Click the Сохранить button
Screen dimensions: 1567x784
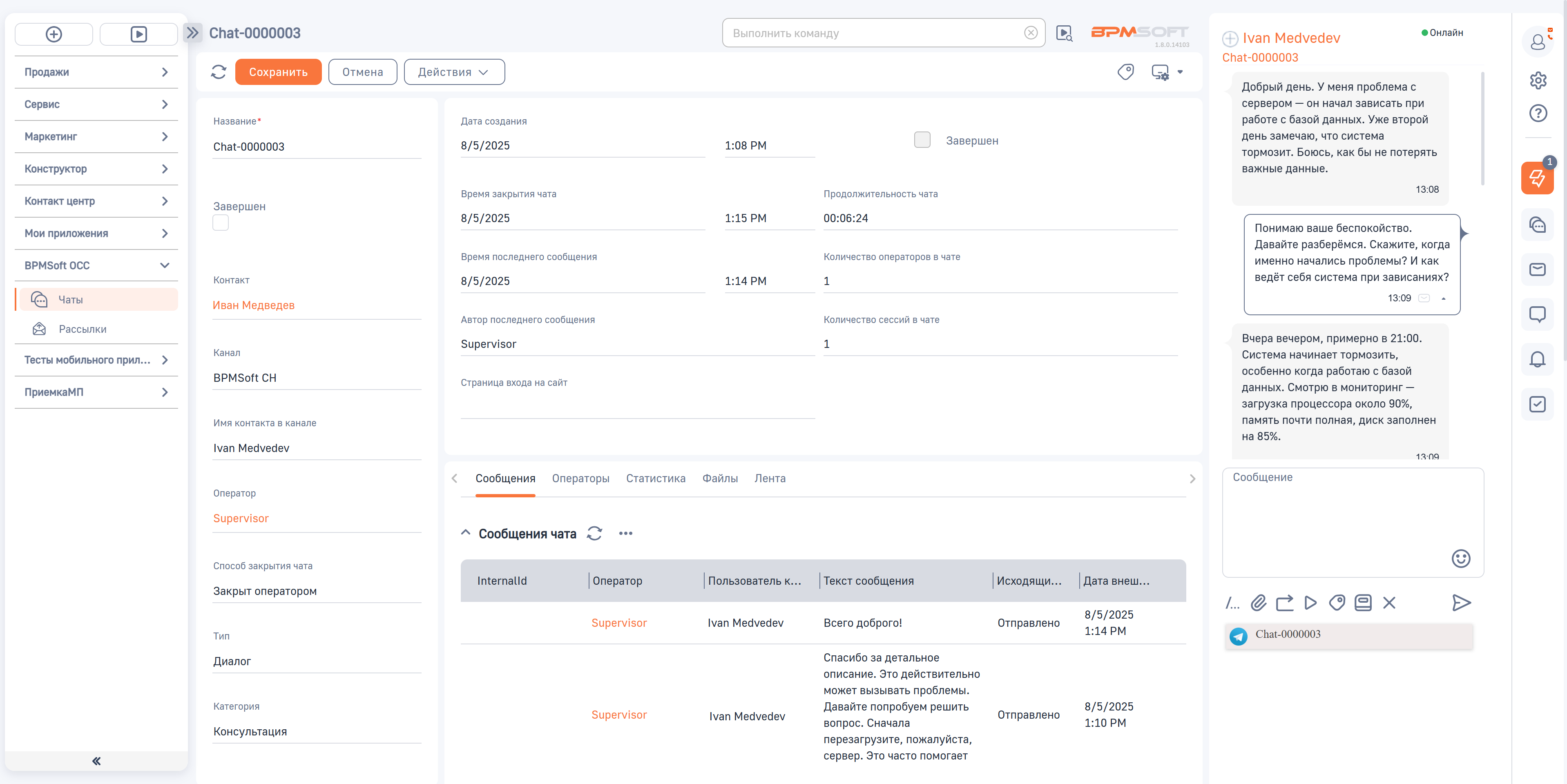[278, 72]
